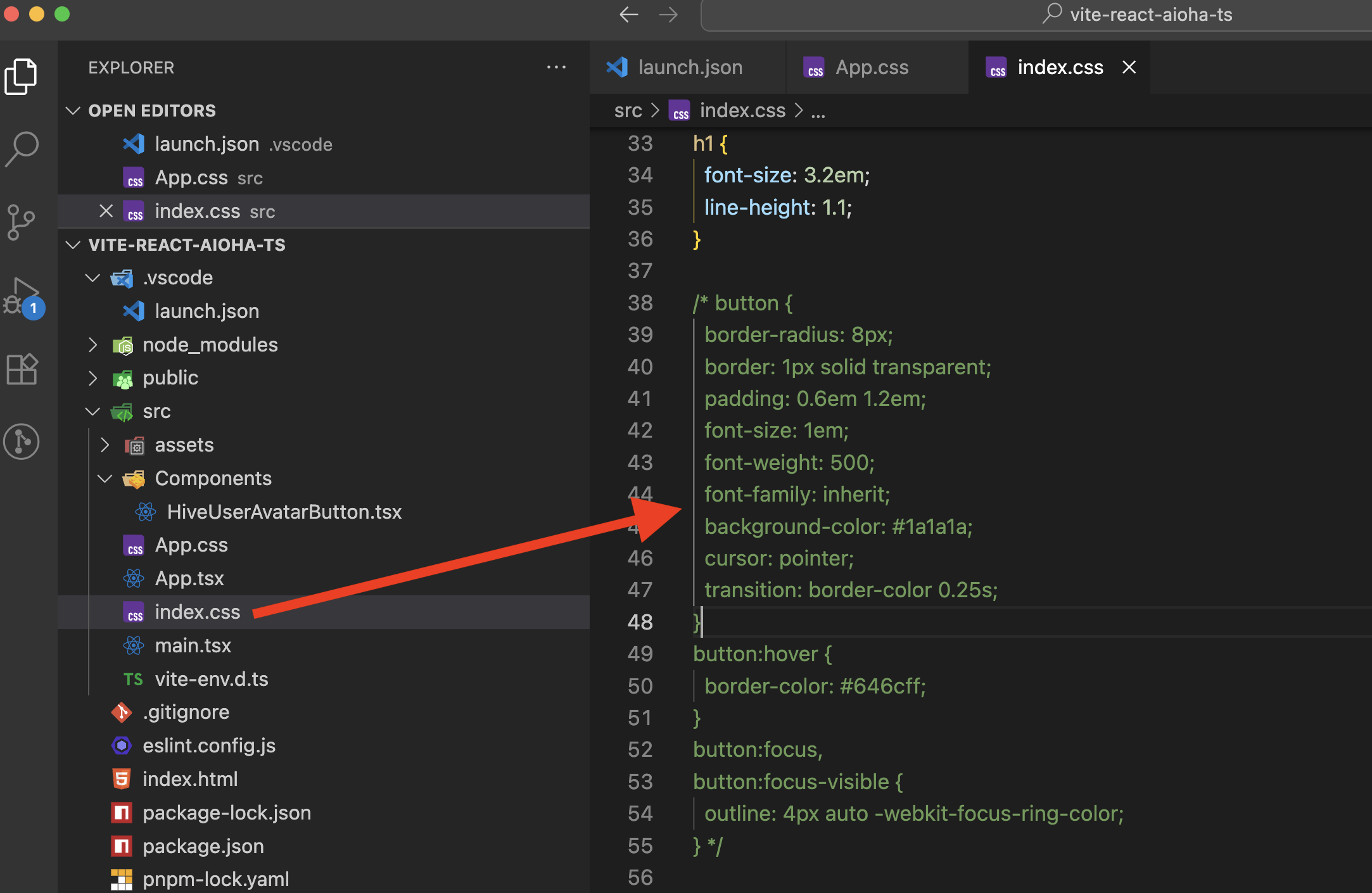Open the .gitignore file
1372x893 pixels.
[x=324, y=712]
